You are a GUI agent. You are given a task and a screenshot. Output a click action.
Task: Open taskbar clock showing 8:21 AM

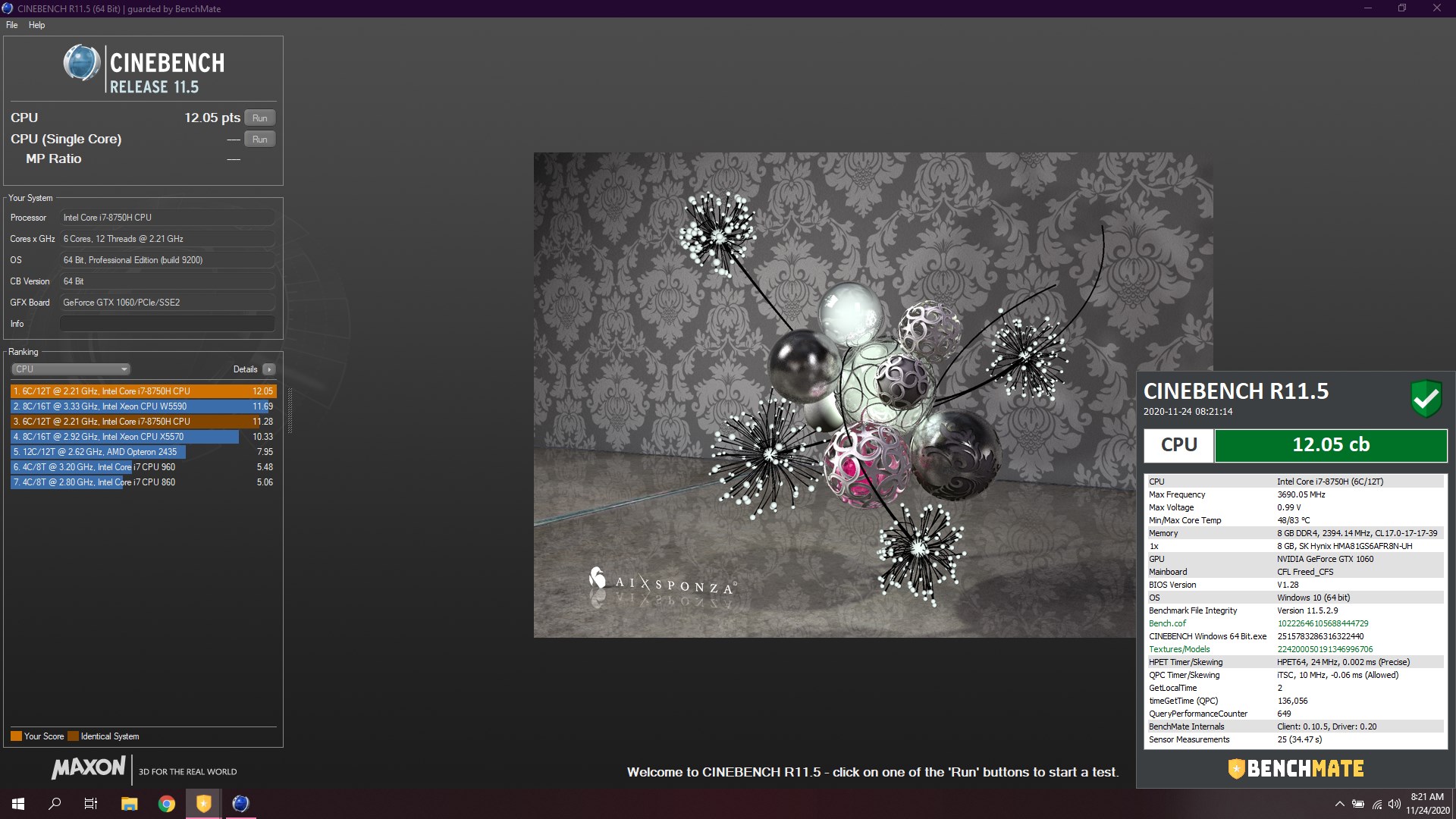tap(1427, 804)
